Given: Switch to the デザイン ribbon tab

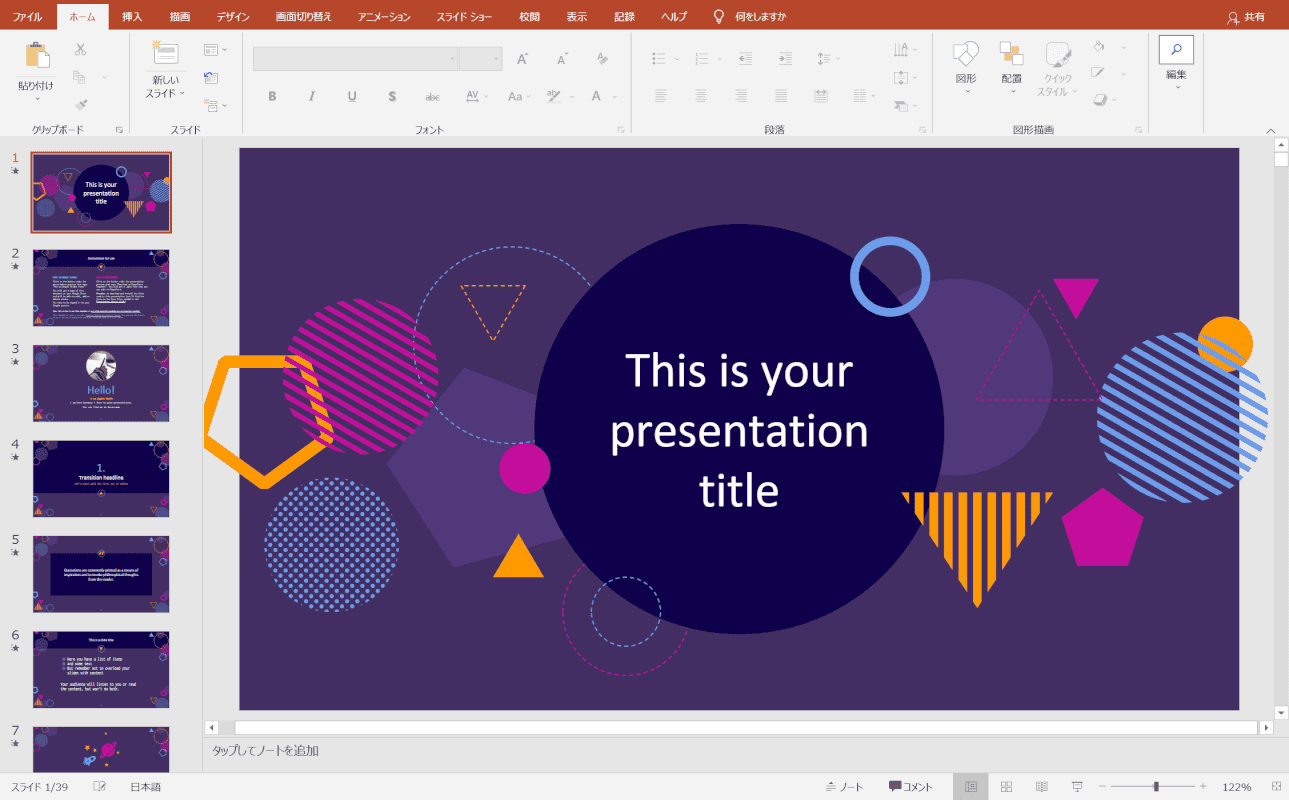Looking at the screenshot, I should pyautogui.click(x=233, y=17).
